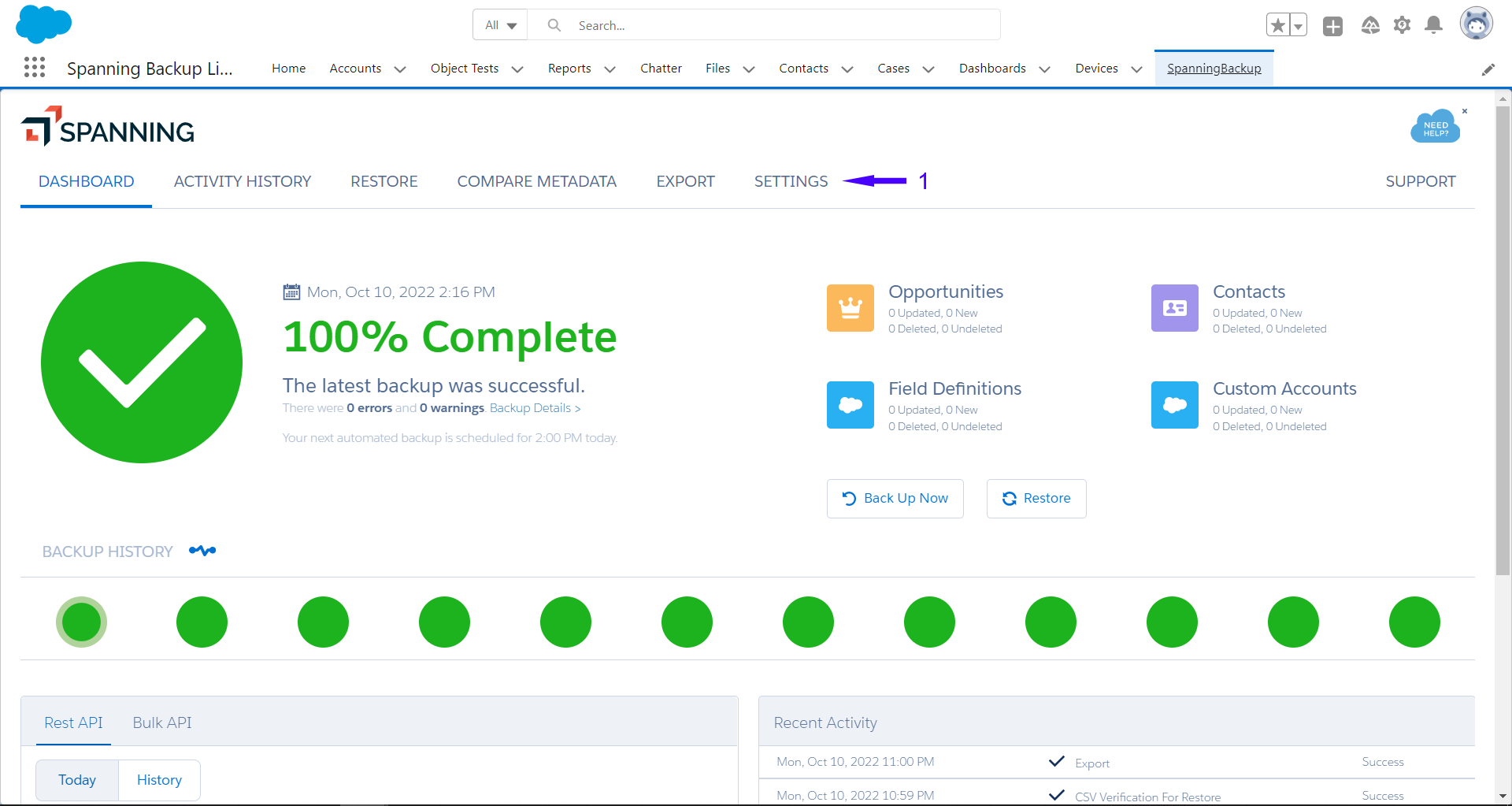The image size is (1512, 806).
Task: Switch to the Rest API tab
Action: (x=73, y=722)
